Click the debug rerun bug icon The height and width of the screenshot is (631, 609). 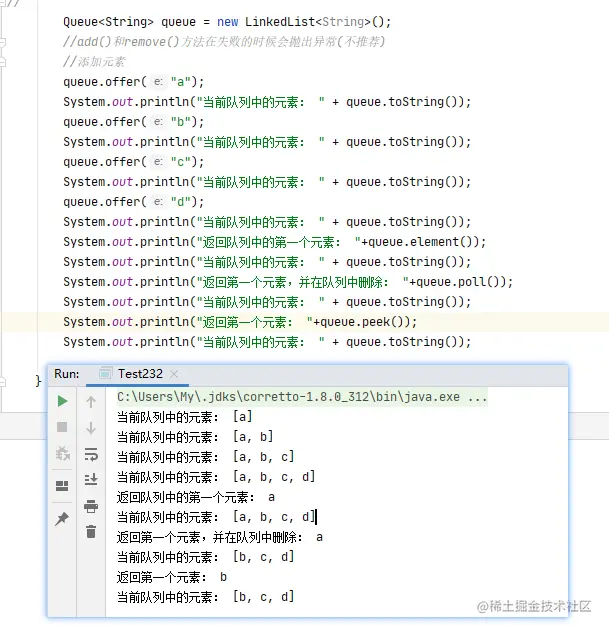[62, 454]
